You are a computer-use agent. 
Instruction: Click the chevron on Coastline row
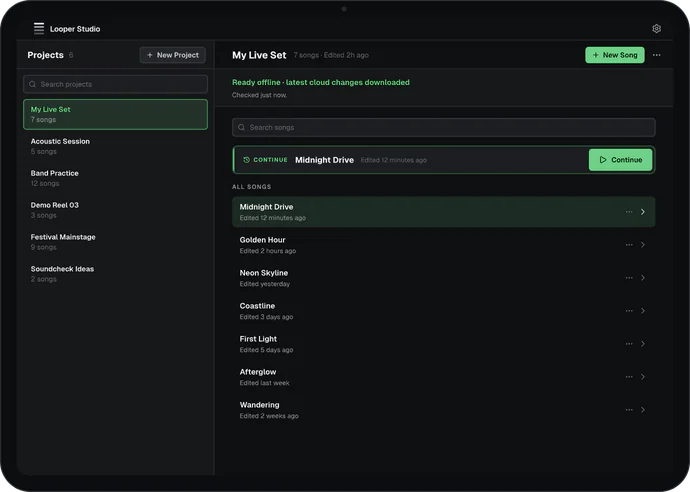[x=643, y=311]
